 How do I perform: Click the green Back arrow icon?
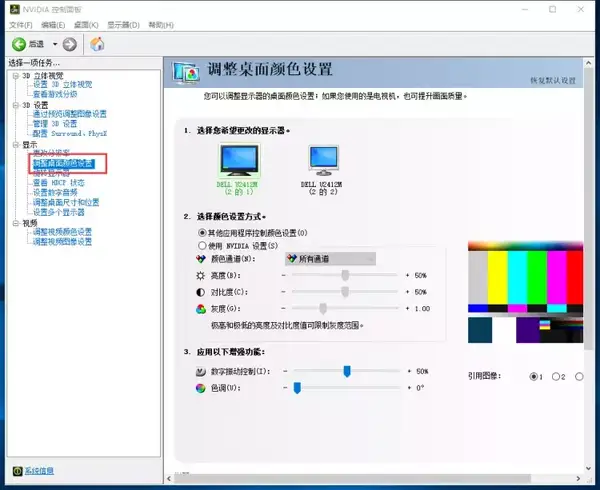point(19,44)
